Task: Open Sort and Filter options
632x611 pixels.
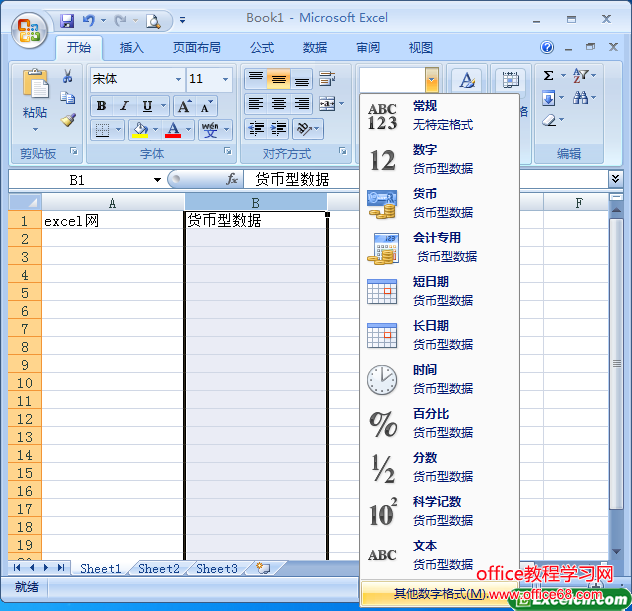Action: coord(584,75)
